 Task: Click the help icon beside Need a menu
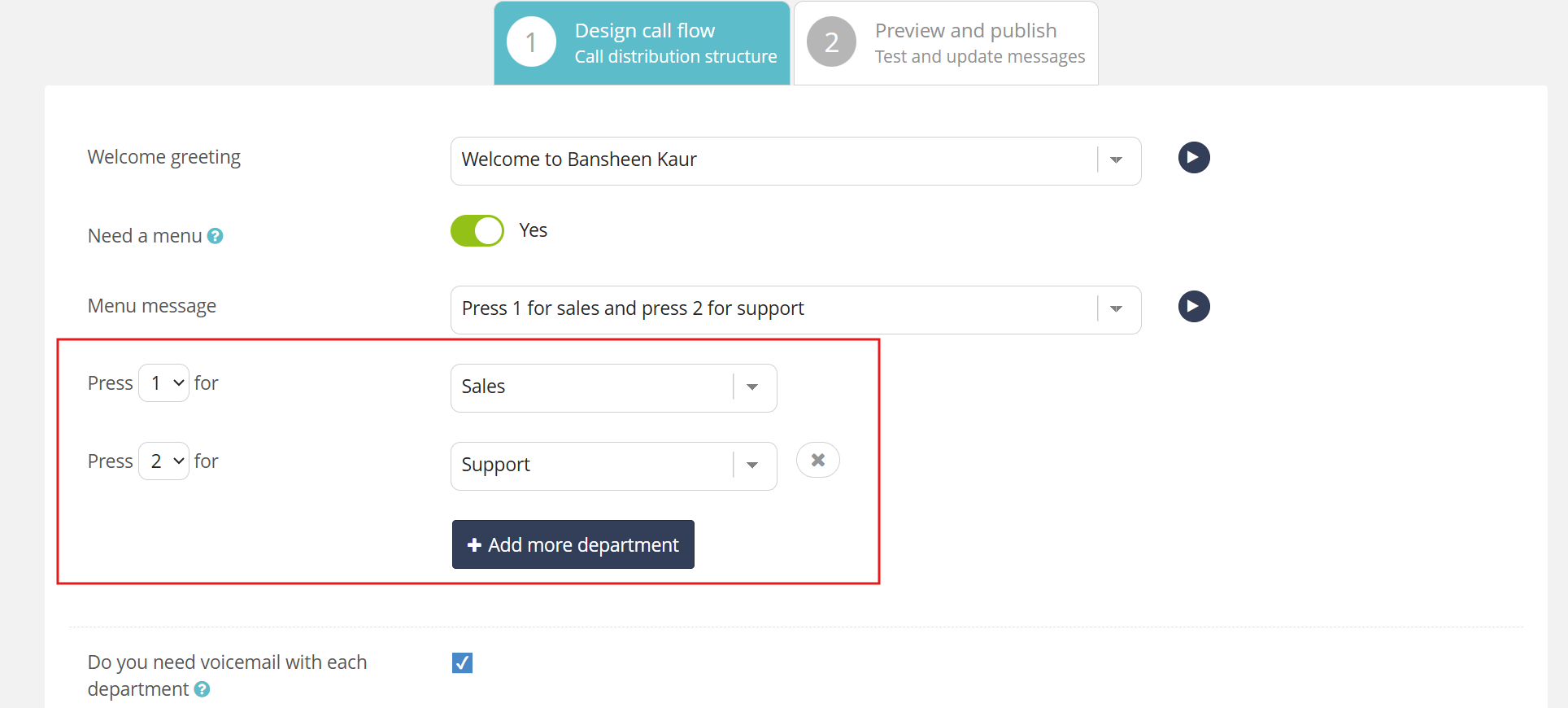(216, 236)
